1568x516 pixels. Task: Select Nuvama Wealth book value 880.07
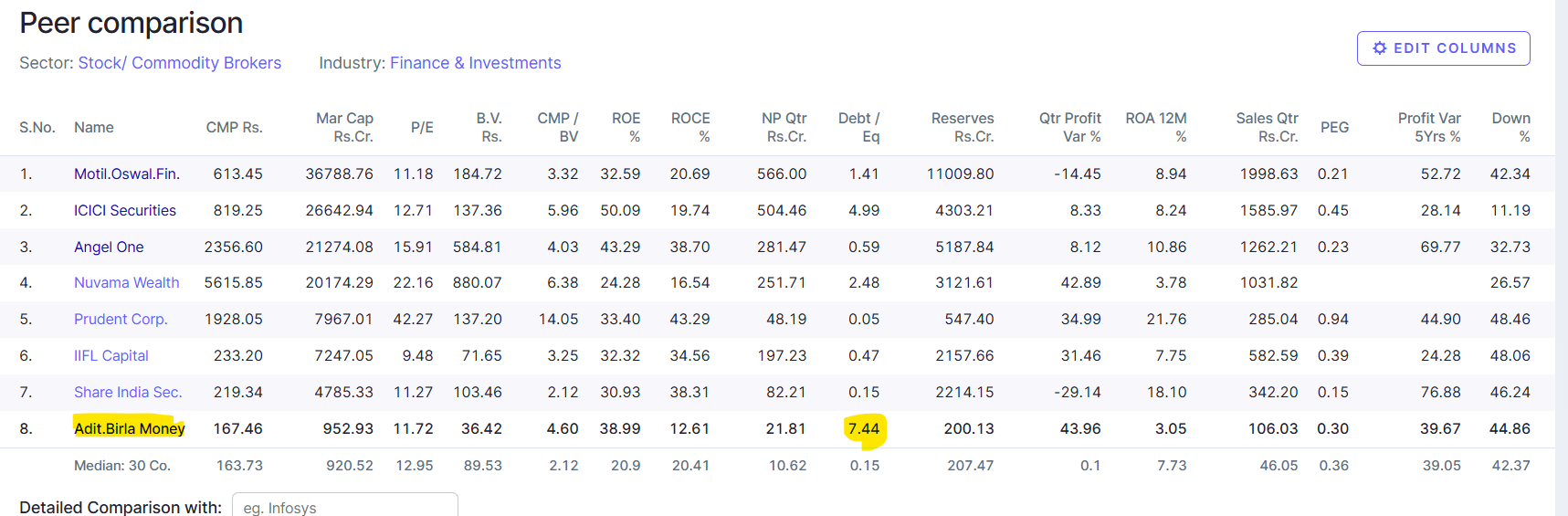click(478, 283)
